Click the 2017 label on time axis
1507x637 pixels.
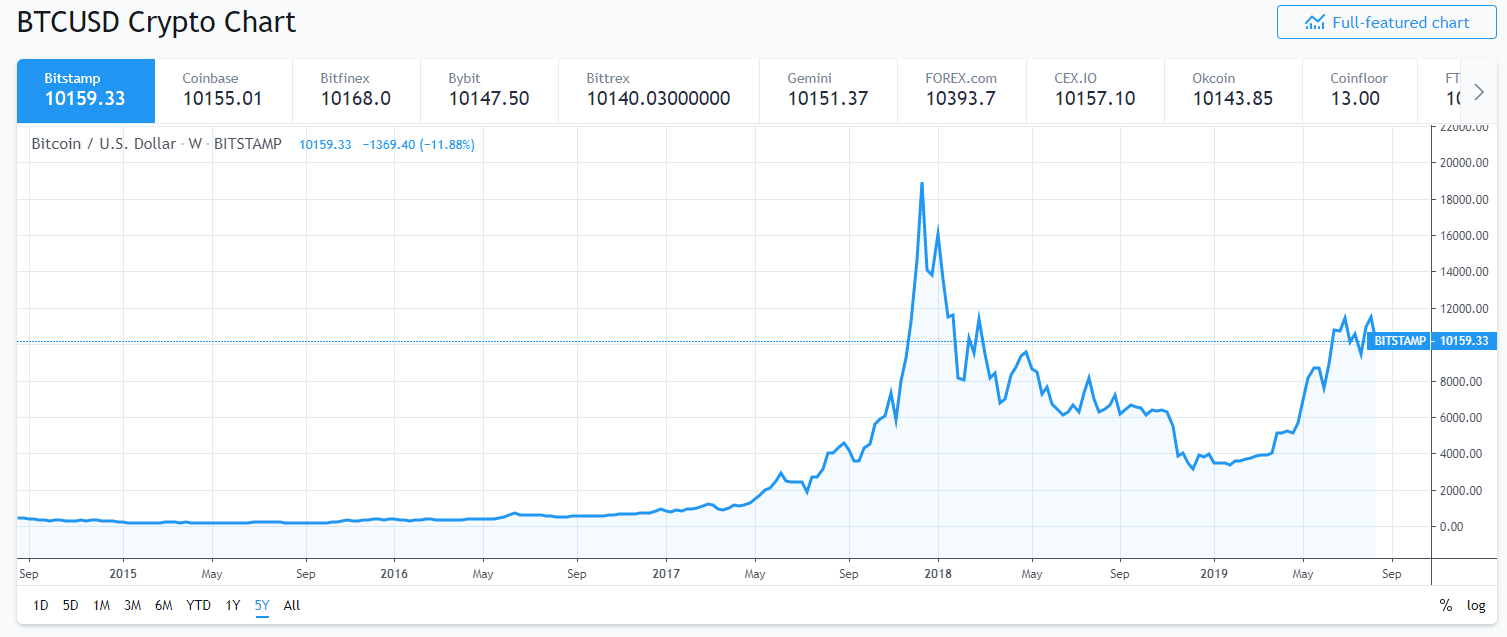coord(666,574)
